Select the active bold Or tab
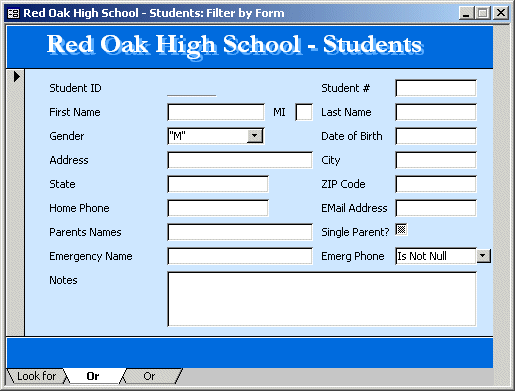Viewport: 515px width, 391px height. click(93, 376)
